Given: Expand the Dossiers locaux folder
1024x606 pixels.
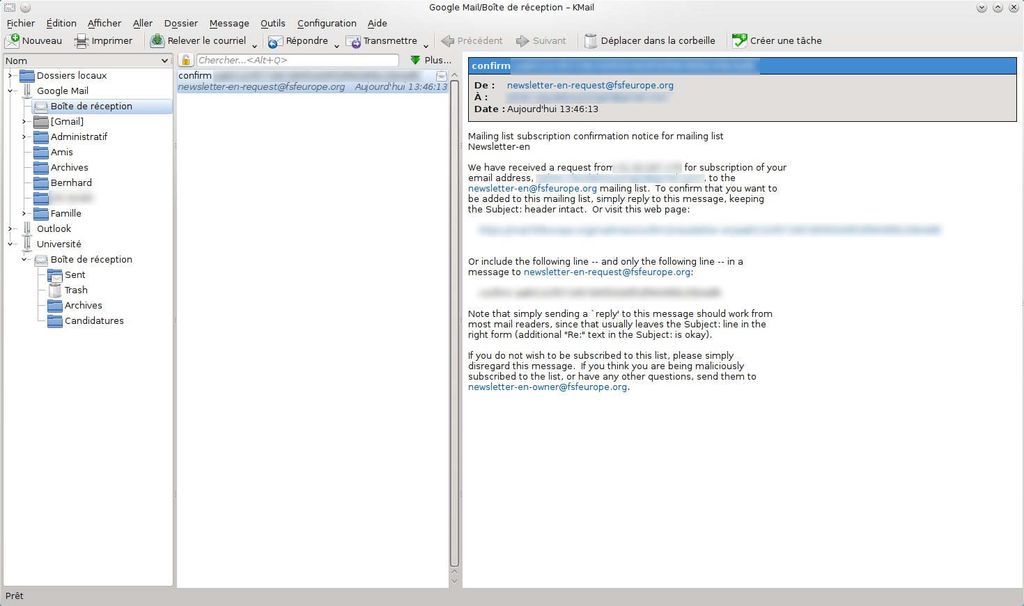Looking at the screenshot, I should click(9, 74).
